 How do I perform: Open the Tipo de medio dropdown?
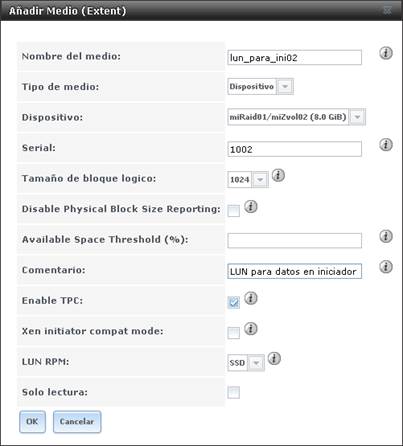pos(260,87)
